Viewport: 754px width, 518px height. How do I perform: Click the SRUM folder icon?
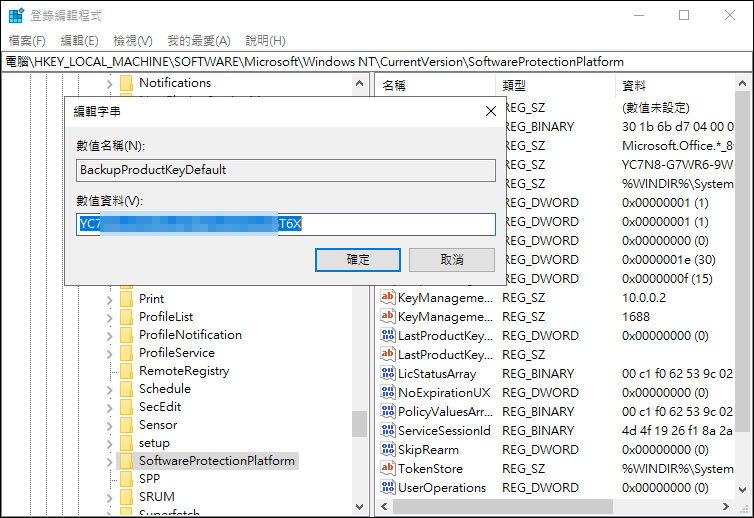(x=126, y=497)
